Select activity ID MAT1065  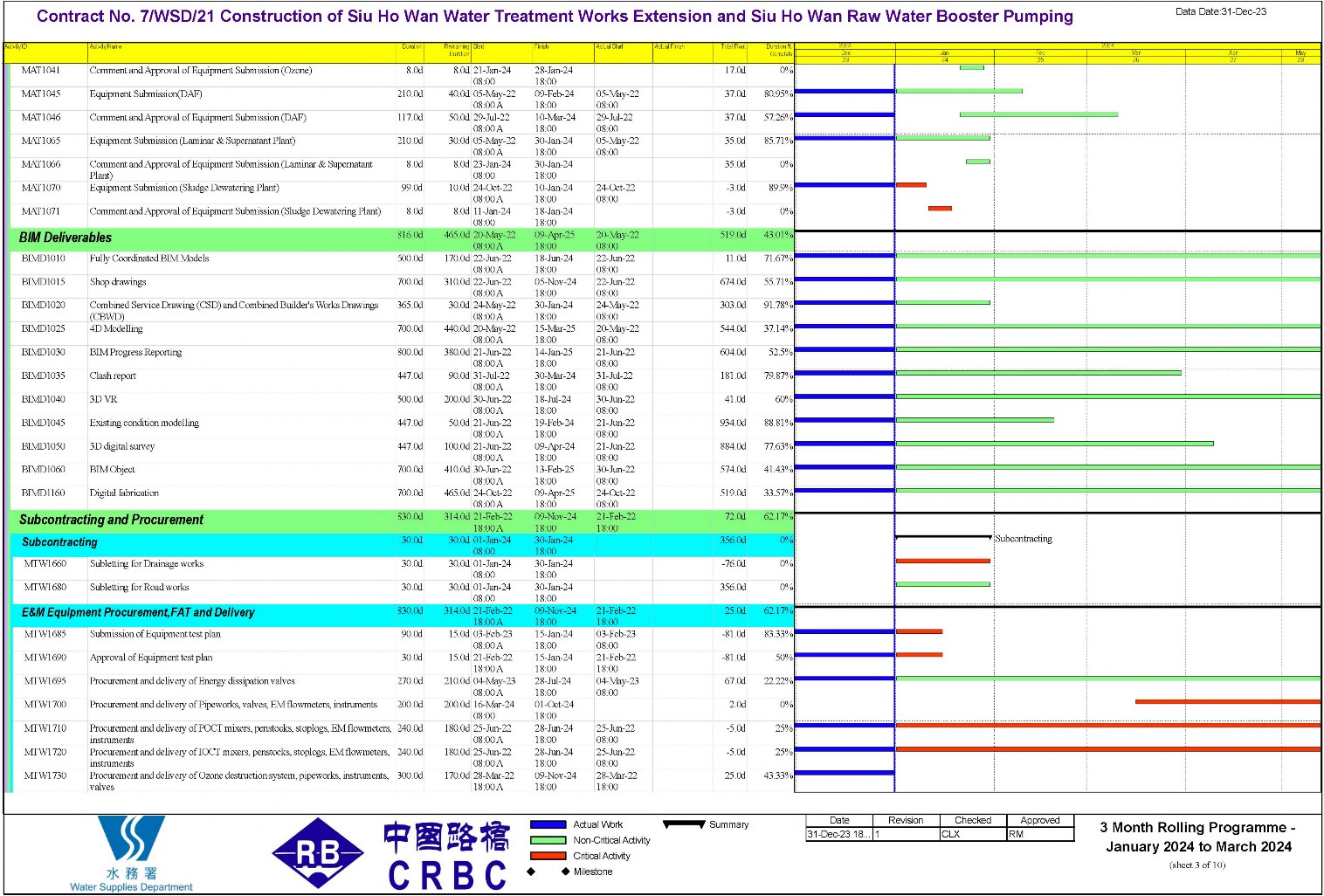tap(40, 141)
